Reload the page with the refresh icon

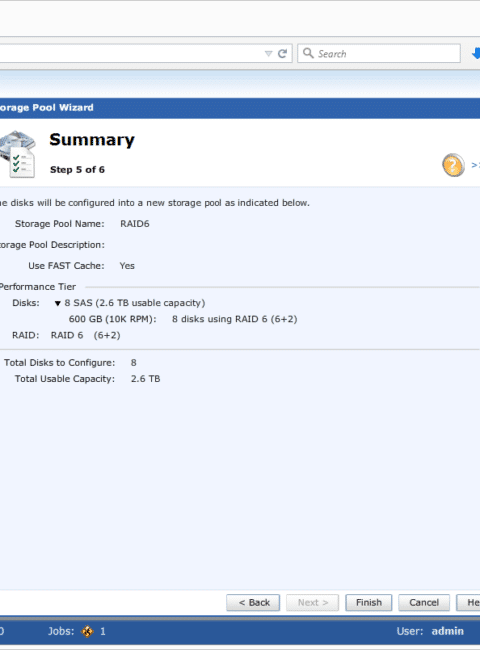282,53
